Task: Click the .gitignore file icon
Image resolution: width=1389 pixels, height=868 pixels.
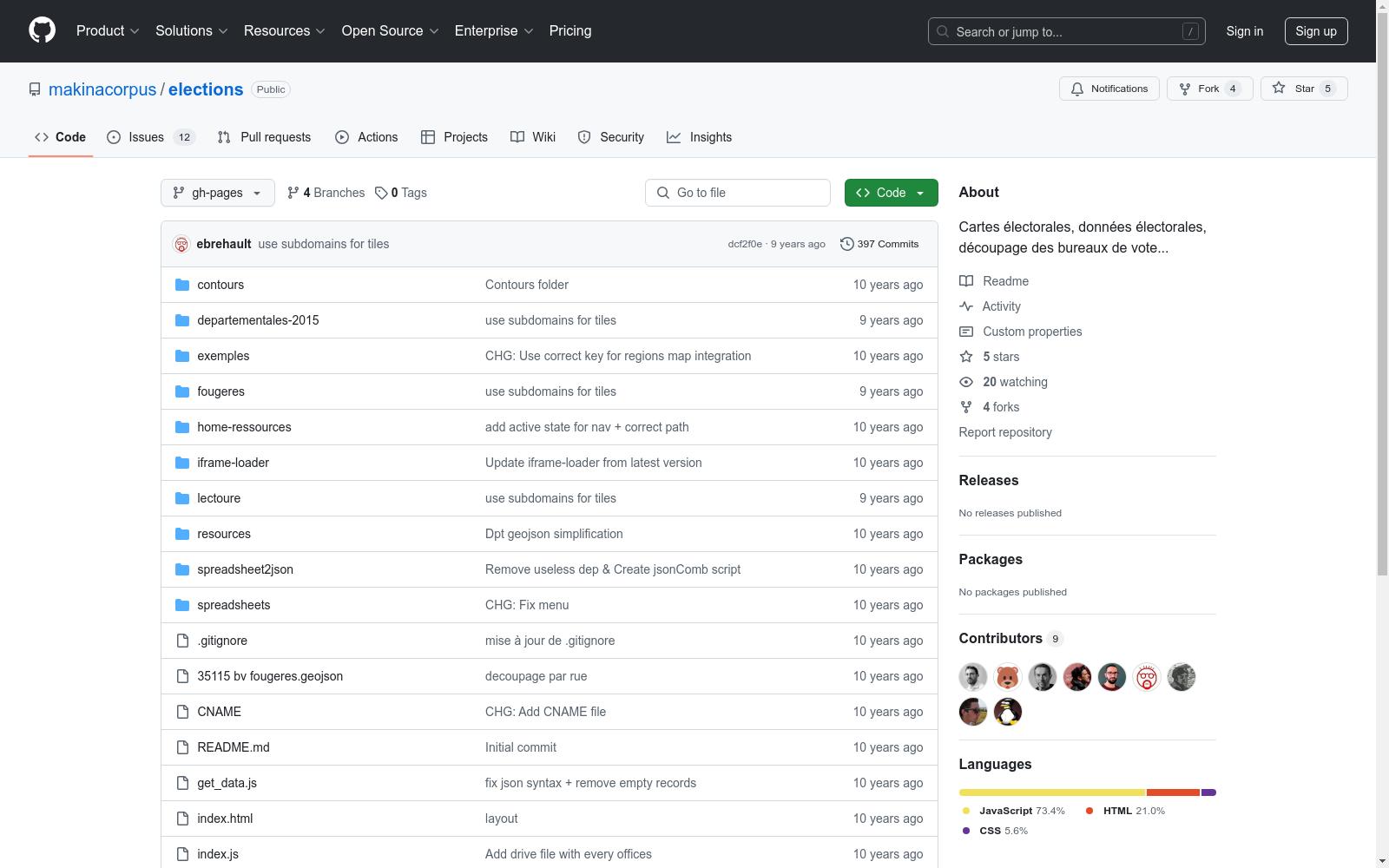Action: (x=182, y=641)
